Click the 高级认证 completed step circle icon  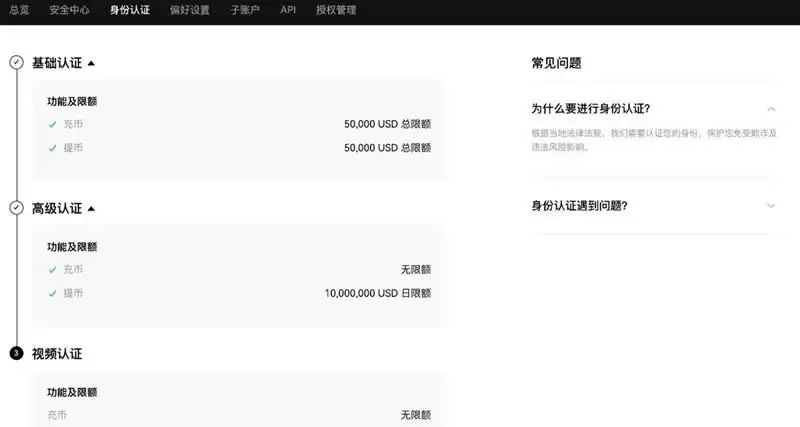[x=16, y=208]
